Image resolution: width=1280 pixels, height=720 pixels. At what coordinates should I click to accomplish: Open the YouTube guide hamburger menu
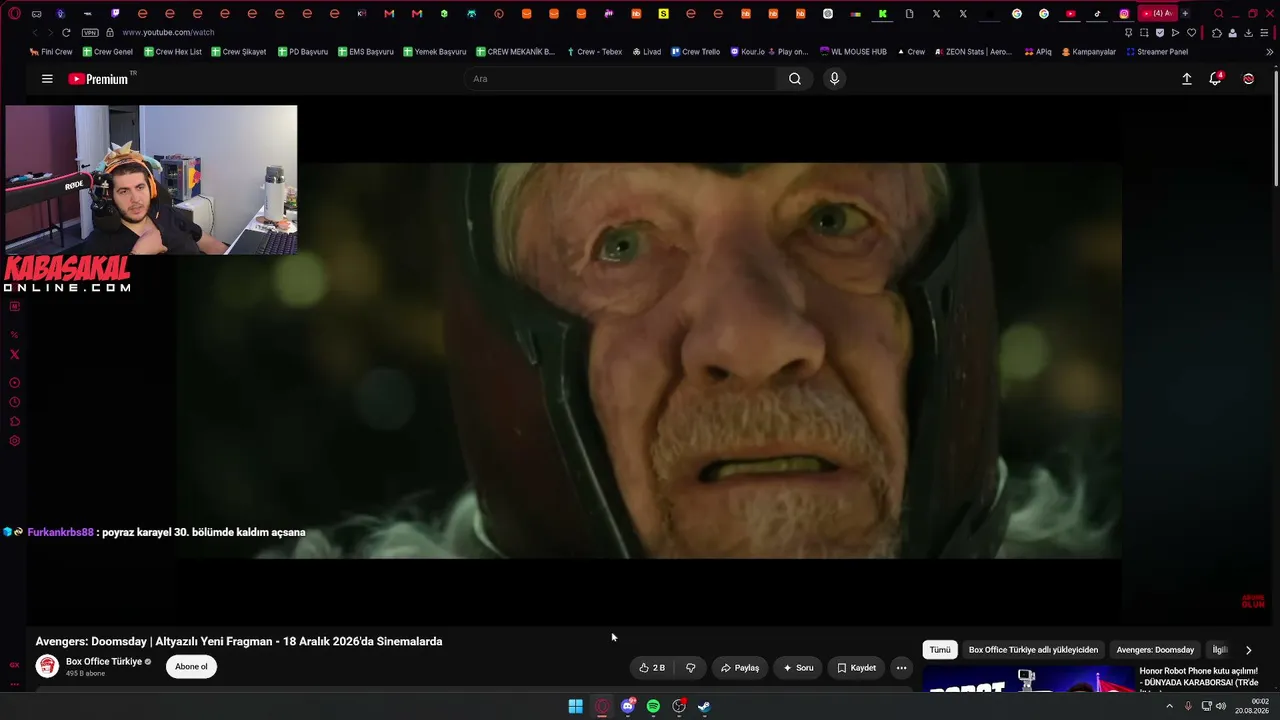47,79
